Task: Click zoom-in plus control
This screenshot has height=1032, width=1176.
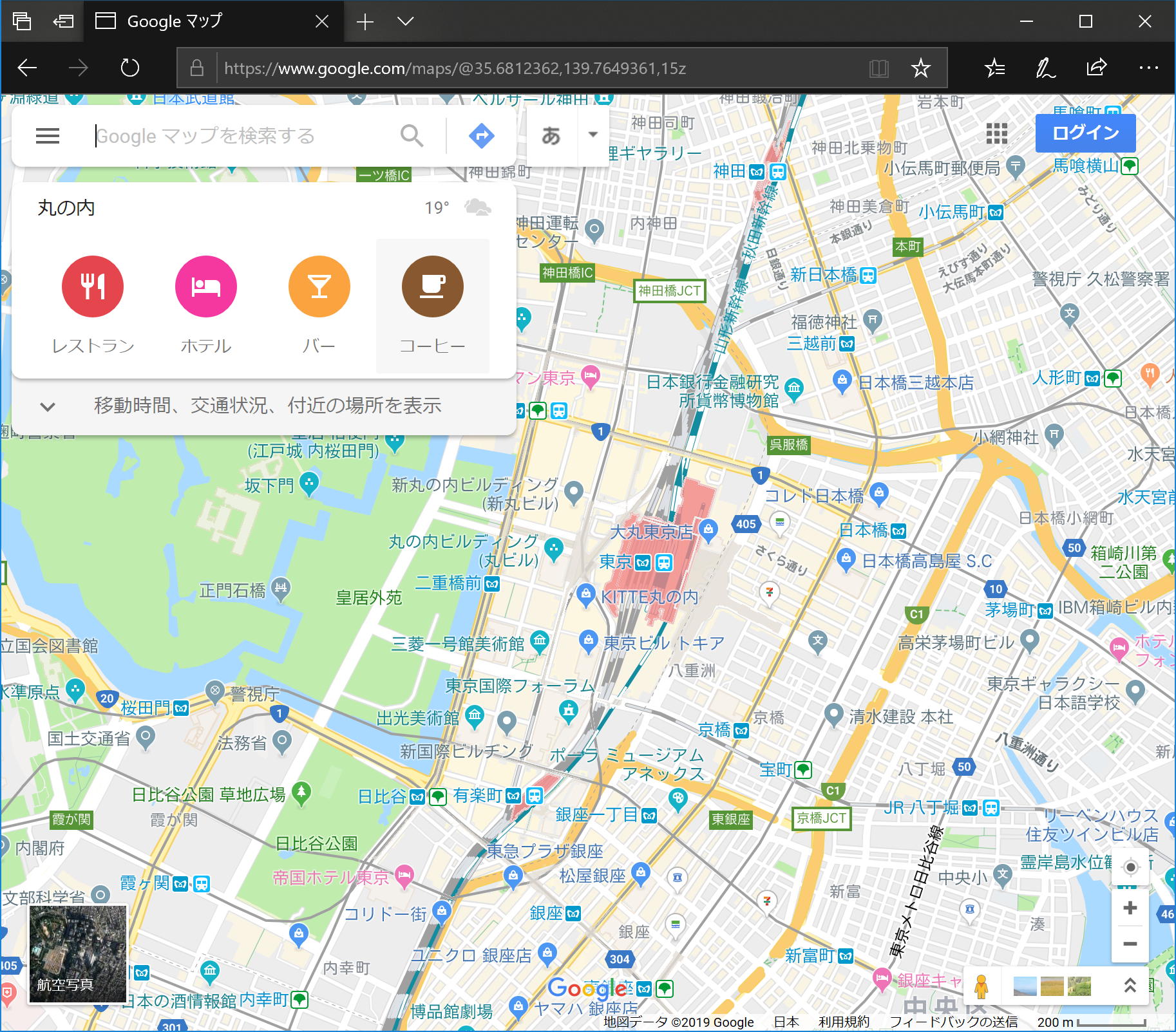Action: [x=1130, y=908]
